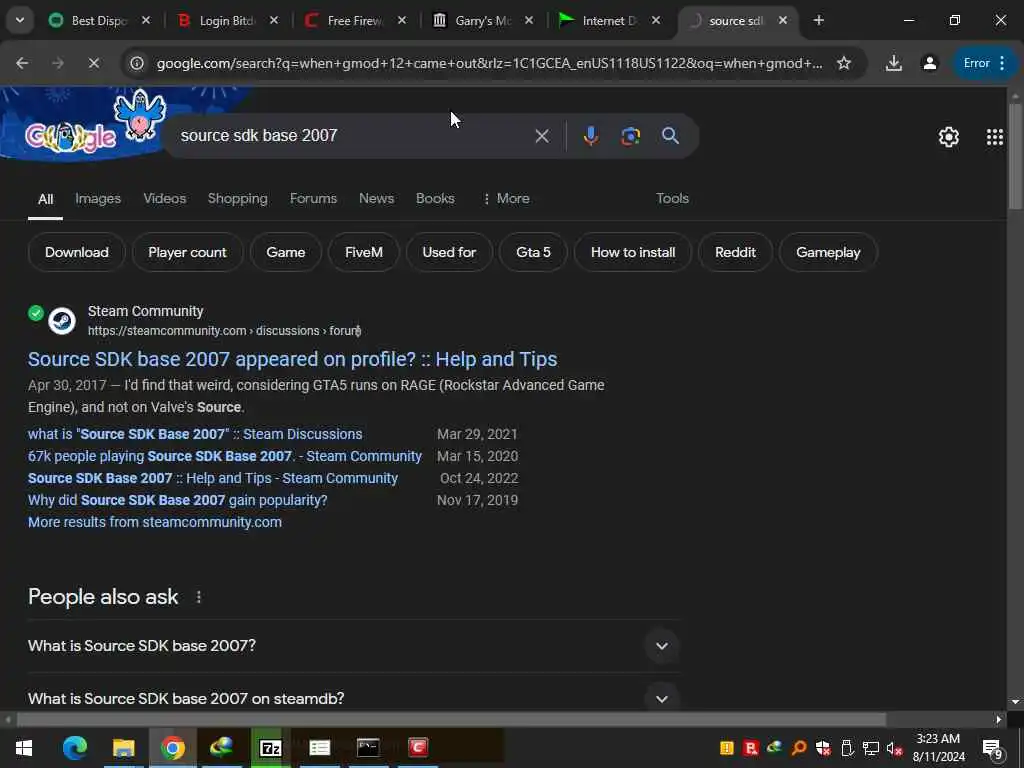Start voice search with microphone icon

point(590,136)
